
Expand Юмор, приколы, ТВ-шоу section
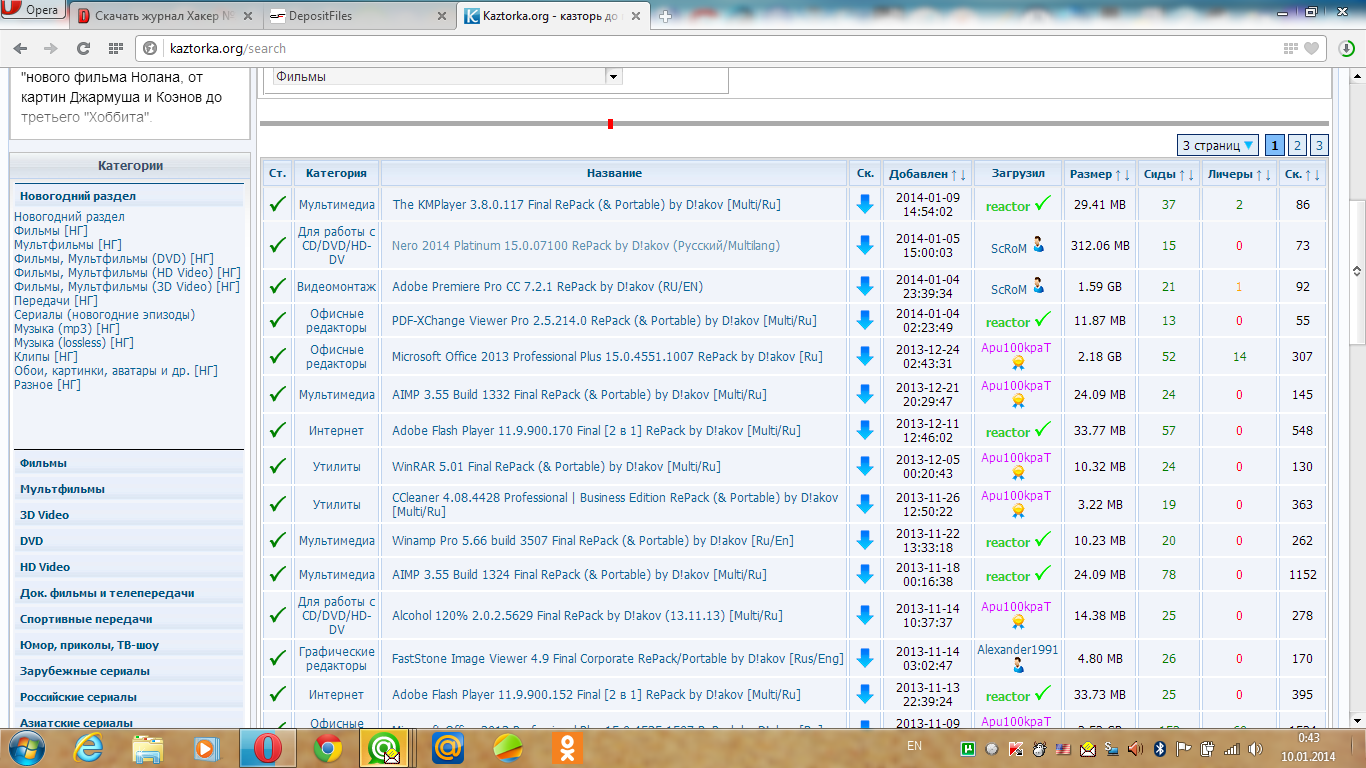point(129,645)
